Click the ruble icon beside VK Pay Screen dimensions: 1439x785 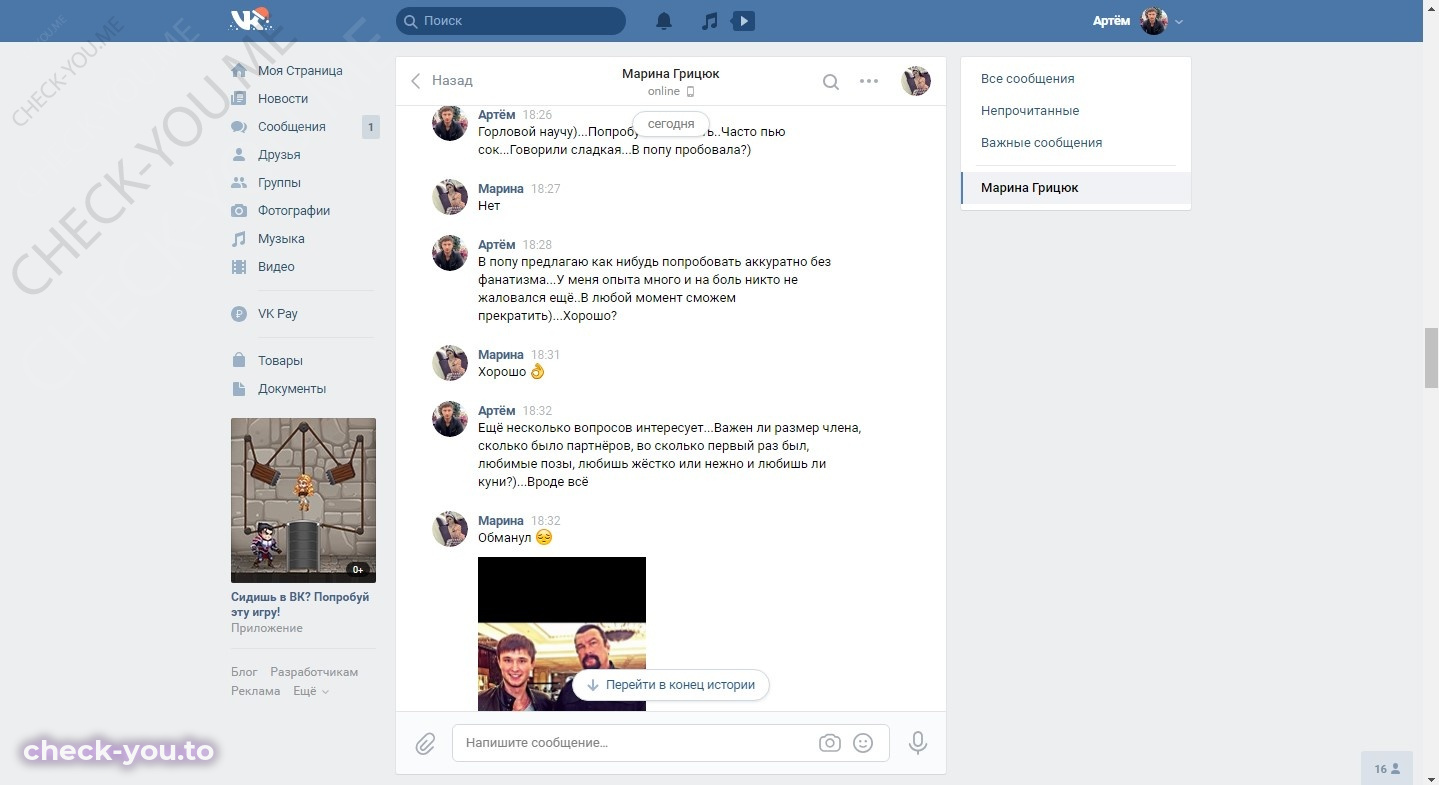click(x=239, y=314)
